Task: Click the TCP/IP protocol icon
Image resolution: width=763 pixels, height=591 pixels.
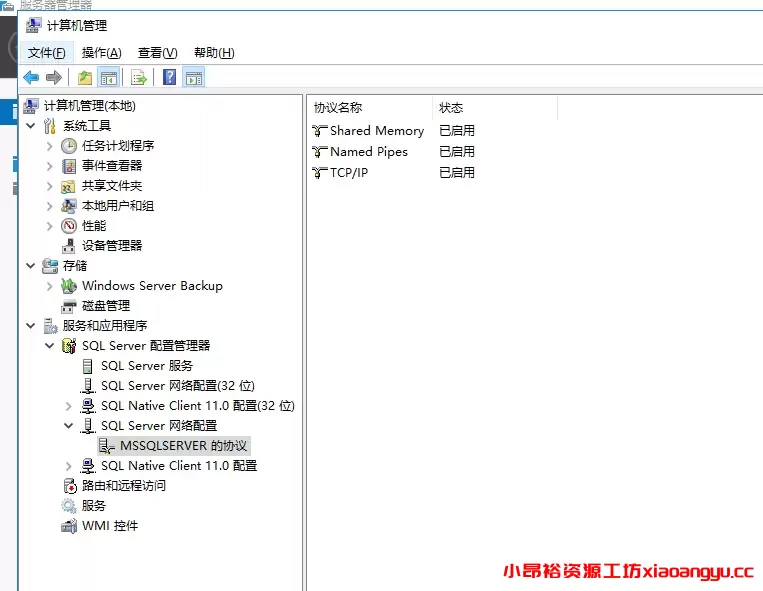Action: (x=319, y=173)
